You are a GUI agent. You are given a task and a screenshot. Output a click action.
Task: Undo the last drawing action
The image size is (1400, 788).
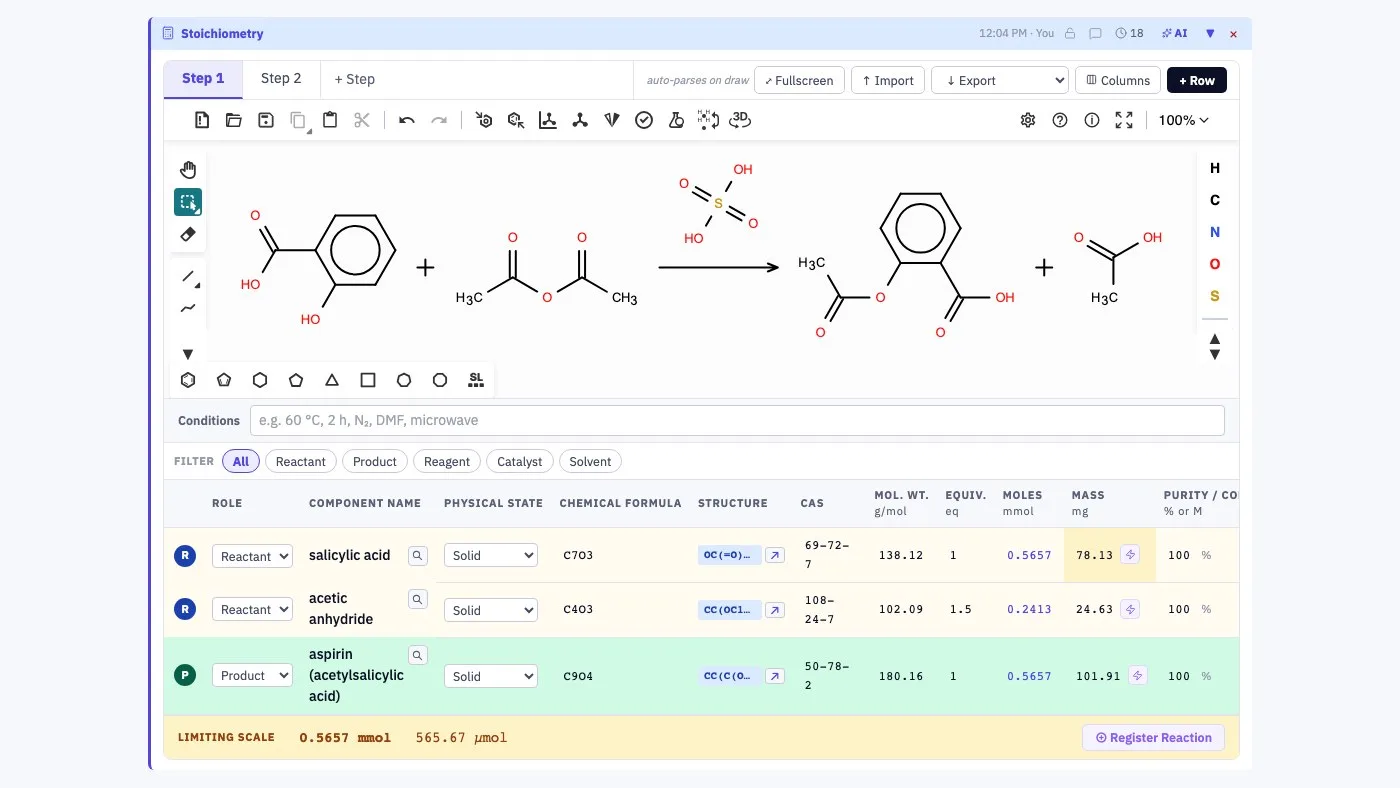(x=407, y=120)
